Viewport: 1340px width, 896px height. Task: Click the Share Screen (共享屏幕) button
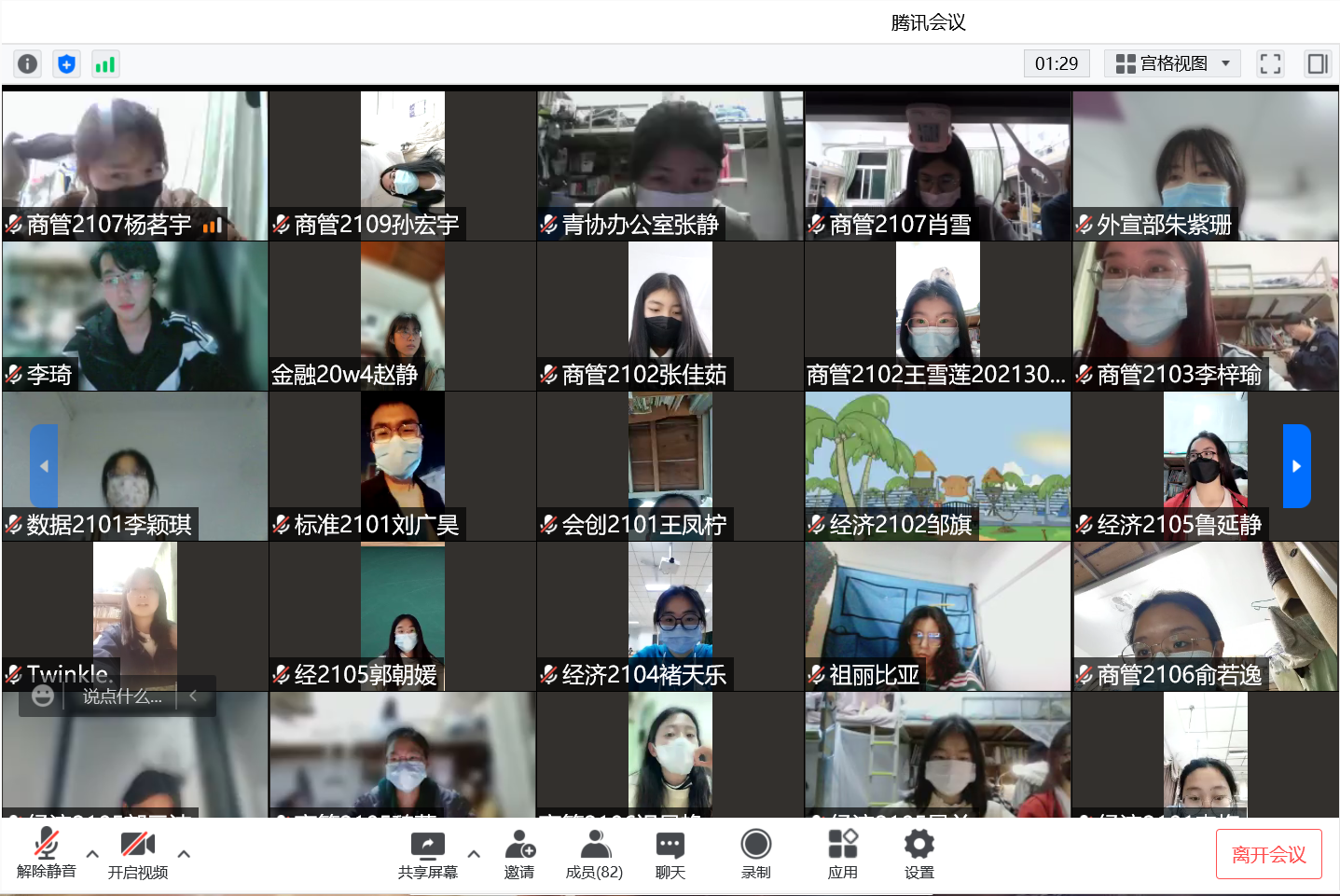click(x=428, y=854)
